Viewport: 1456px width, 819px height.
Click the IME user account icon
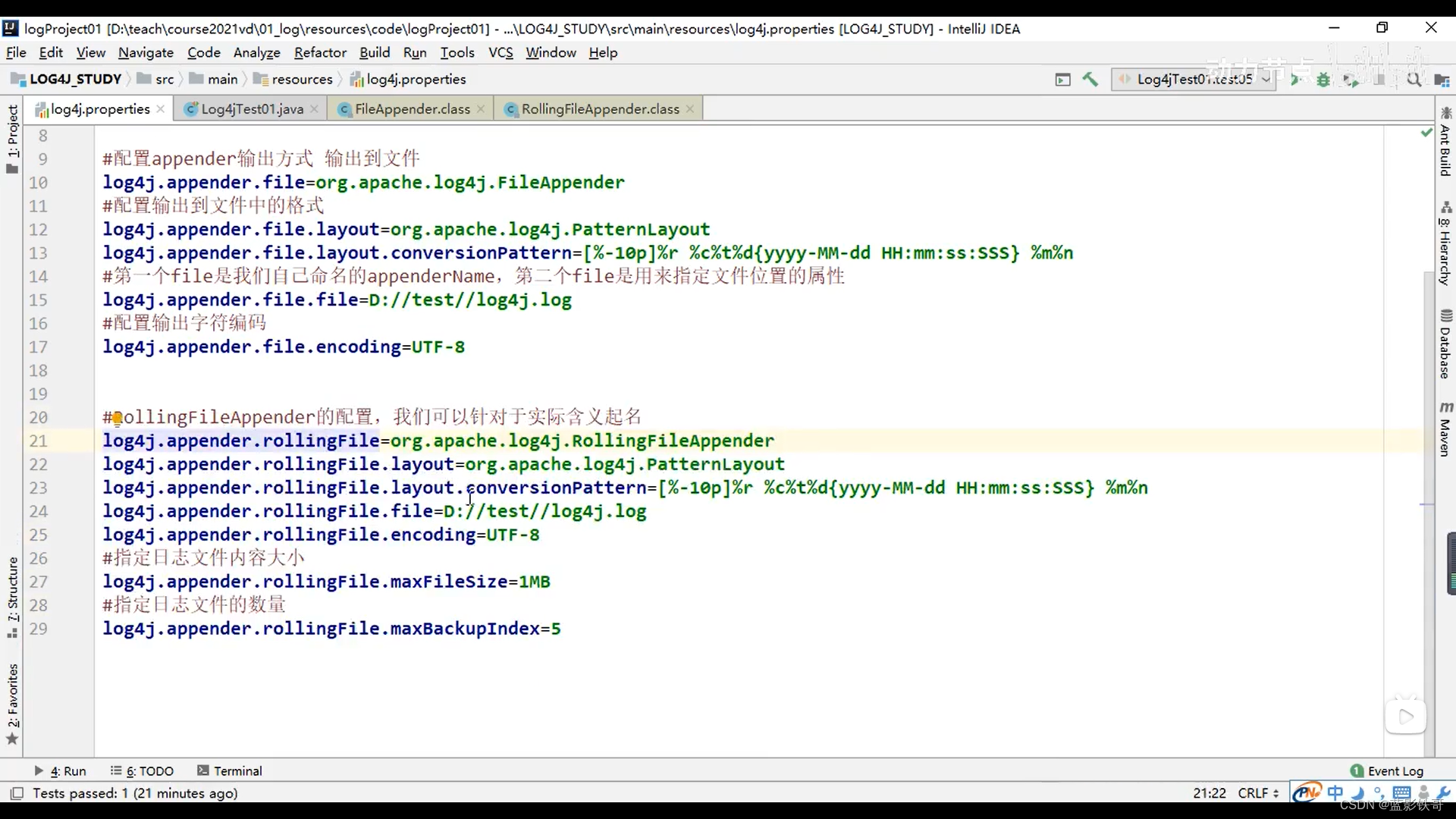1423,792
